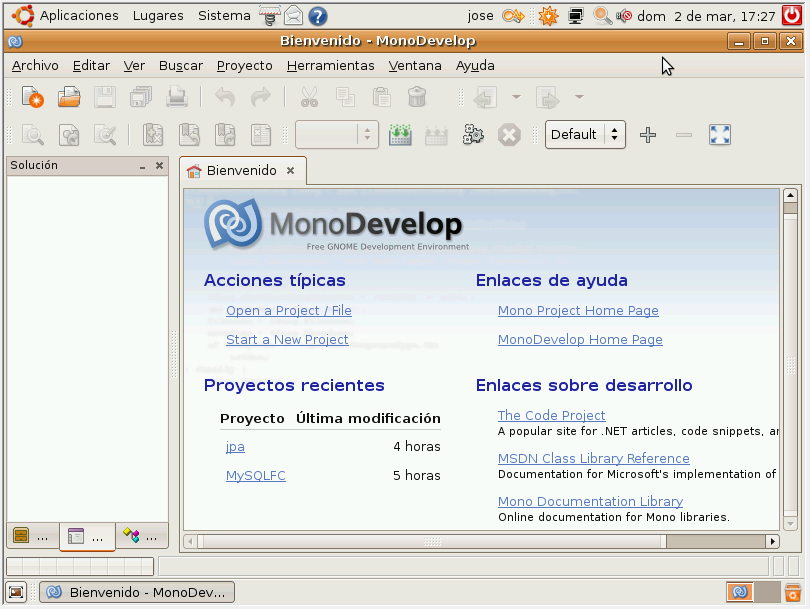Save all files using stacked floppies icon
Viewport: 810px width, 609px height.
pyautogui.click(x=141, y=97)
